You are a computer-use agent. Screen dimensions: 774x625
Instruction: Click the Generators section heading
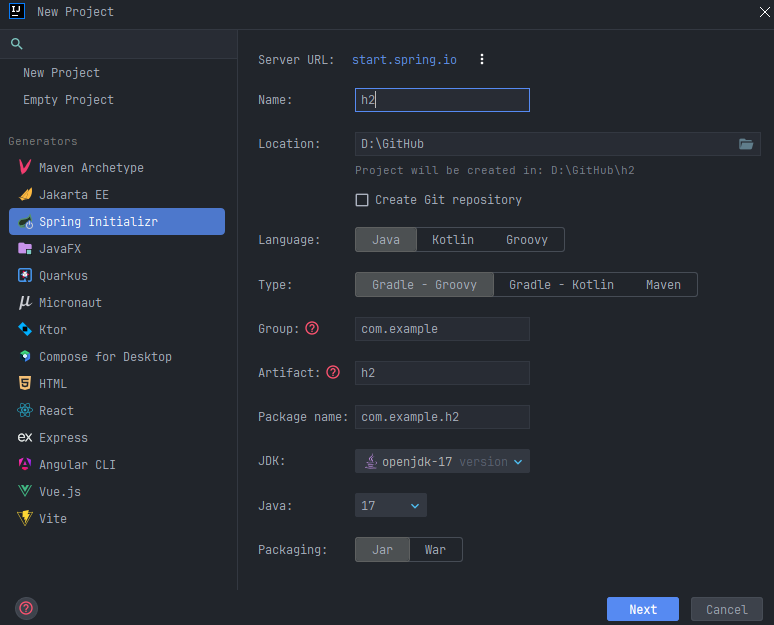point(43,141)
